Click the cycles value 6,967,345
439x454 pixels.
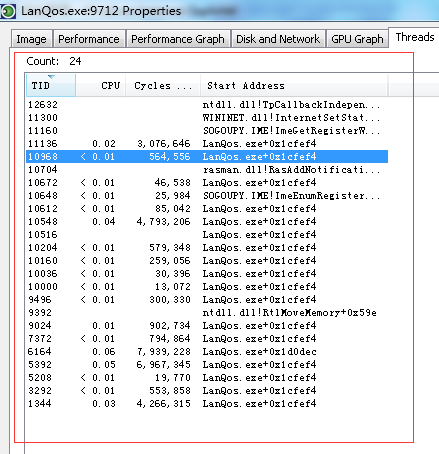tap(164, 365)
